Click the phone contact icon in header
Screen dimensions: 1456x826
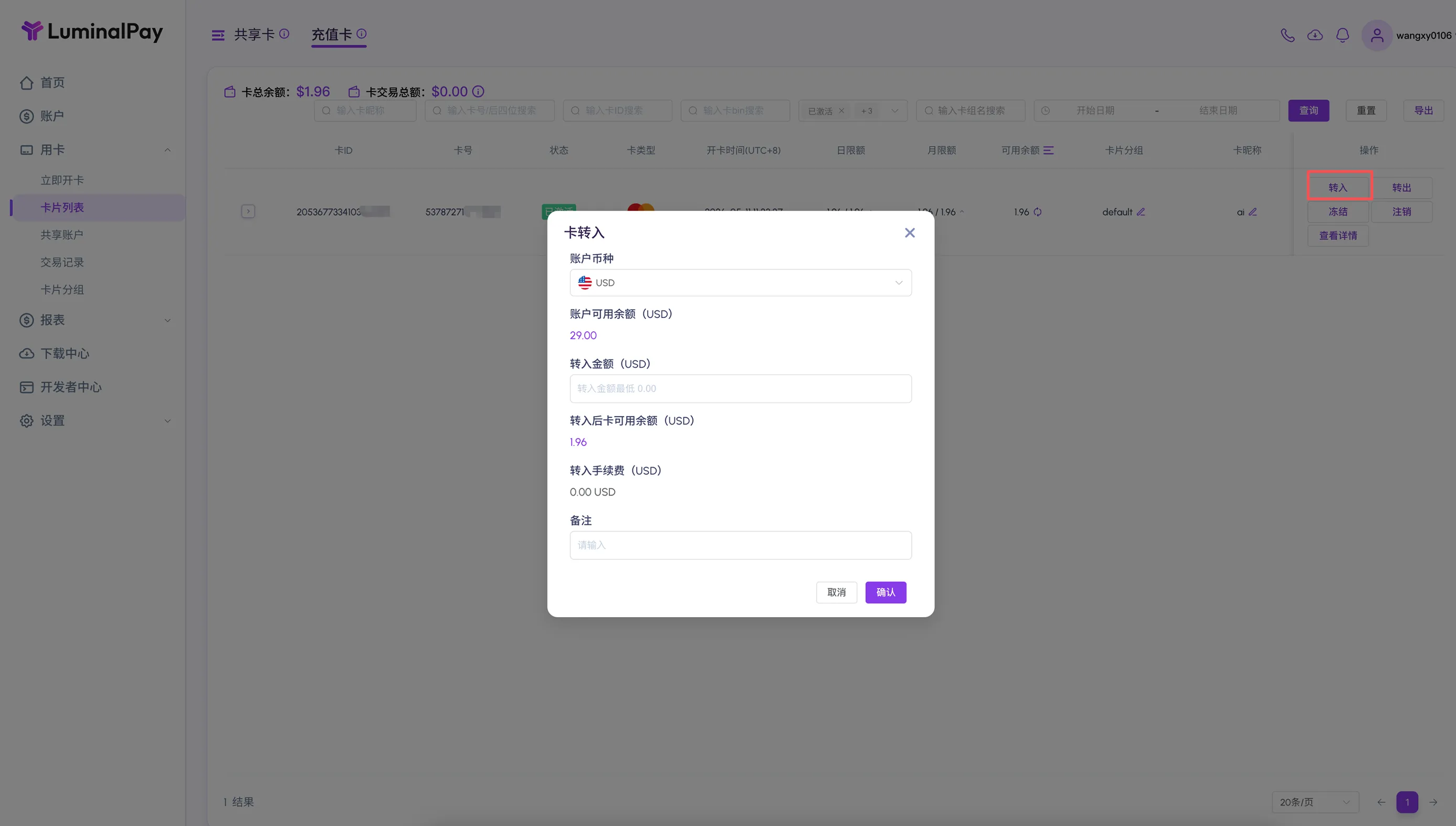tap(1288, 35)
